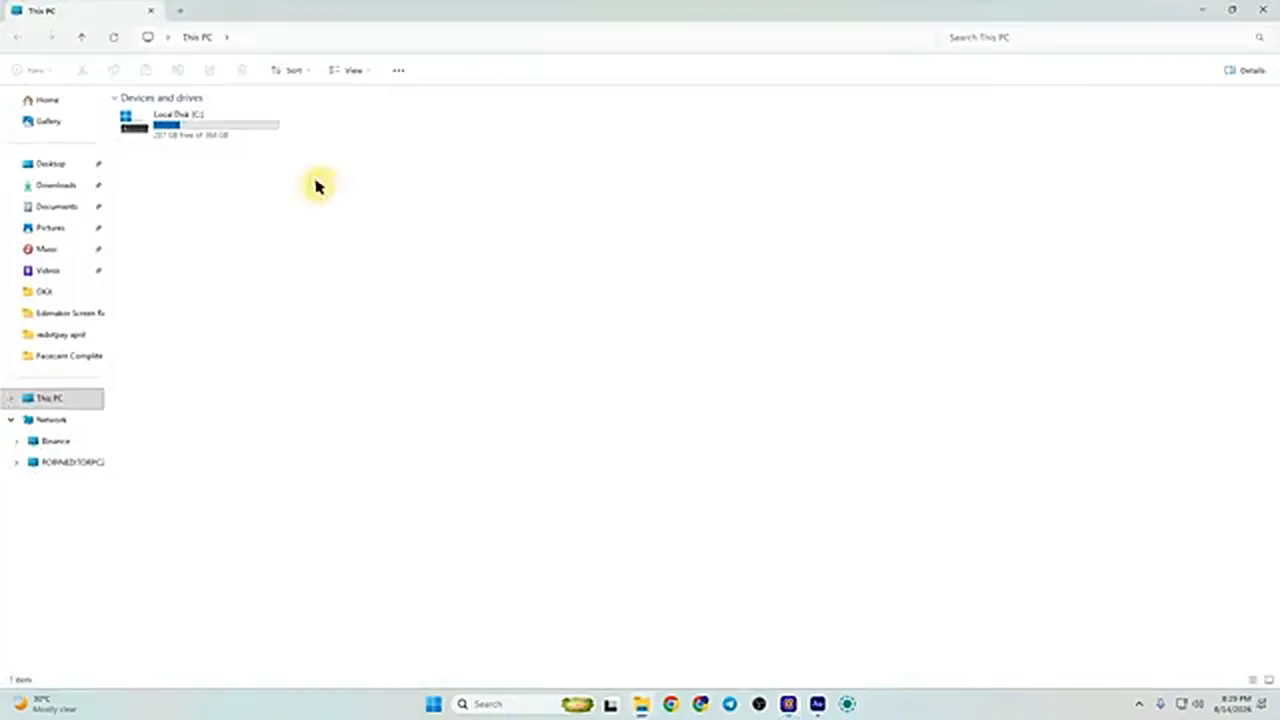The width and height of the screenshot is (1280, 720).
Task: Open Home in navigation pane
Action: coord(47,100)
